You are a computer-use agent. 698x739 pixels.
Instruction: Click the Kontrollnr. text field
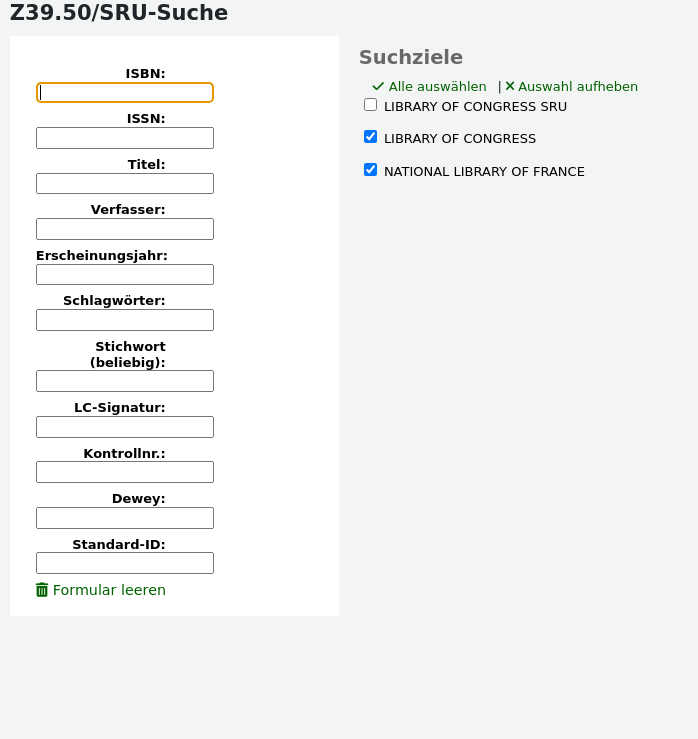pos(125,472)
